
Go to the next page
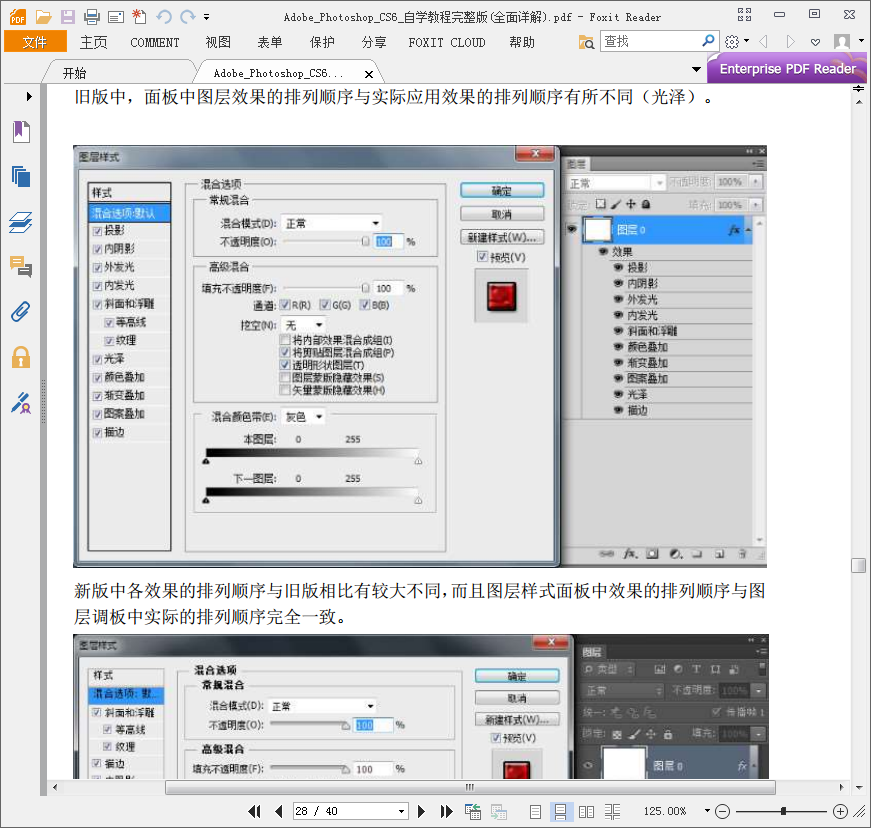click(x=421, y=811)
